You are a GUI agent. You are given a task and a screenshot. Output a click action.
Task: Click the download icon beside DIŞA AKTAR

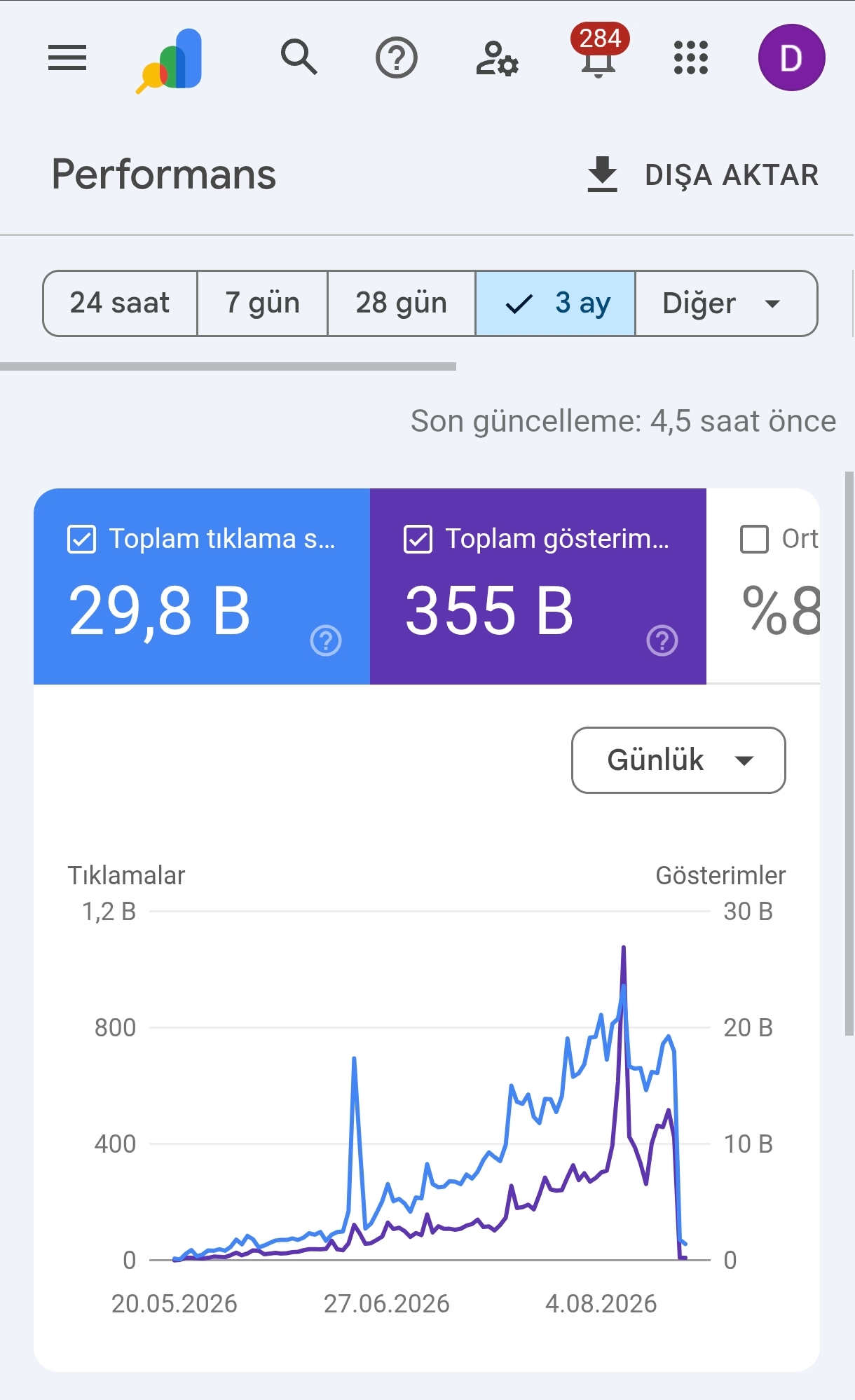point(602,174)
